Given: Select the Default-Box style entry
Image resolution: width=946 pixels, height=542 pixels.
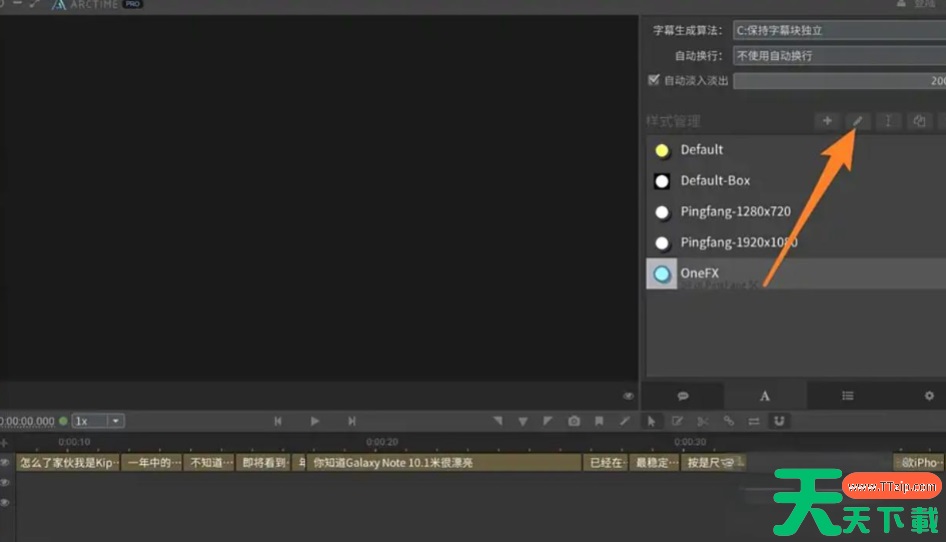Looking at the screenshot, I should tap(715, 181).
